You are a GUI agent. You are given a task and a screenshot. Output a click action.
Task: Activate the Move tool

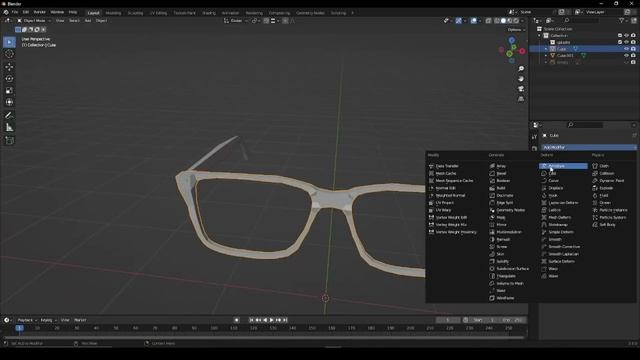coord(9,67)
